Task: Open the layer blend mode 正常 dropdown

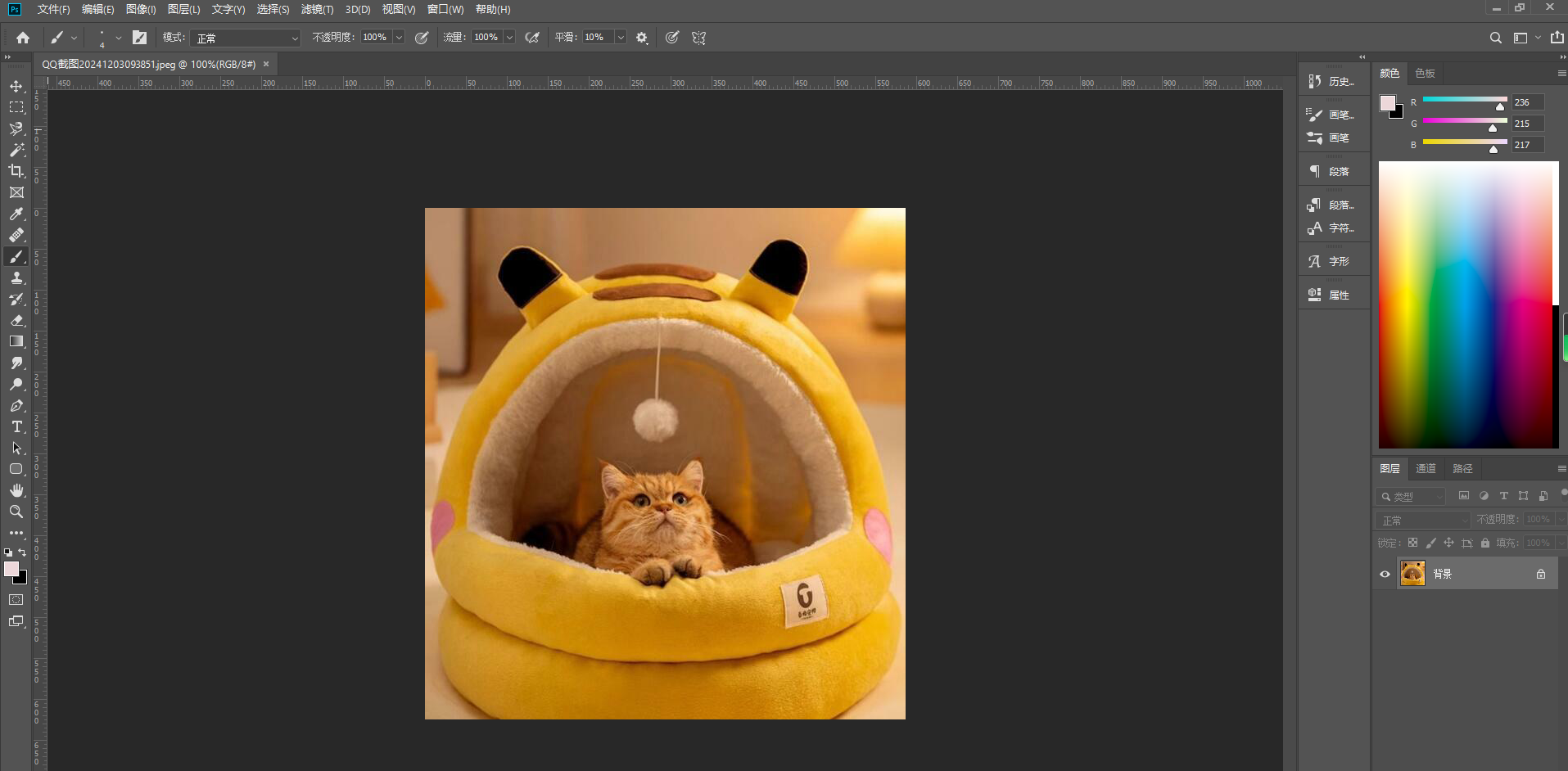Action: point(1424,520)
